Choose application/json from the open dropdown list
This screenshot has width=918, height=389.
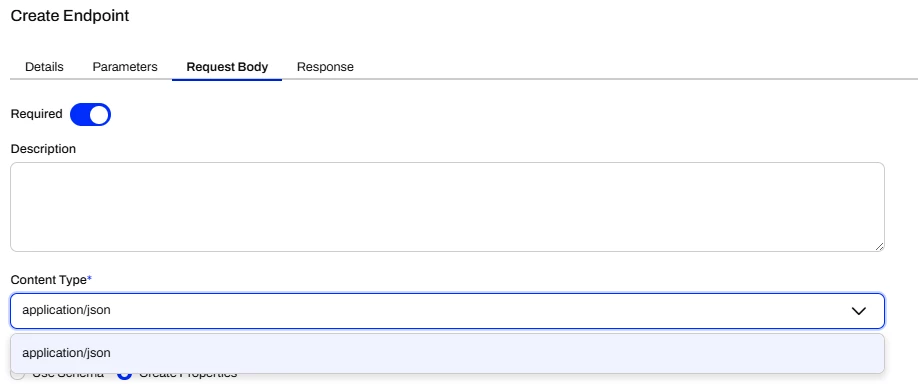(447, 353)
